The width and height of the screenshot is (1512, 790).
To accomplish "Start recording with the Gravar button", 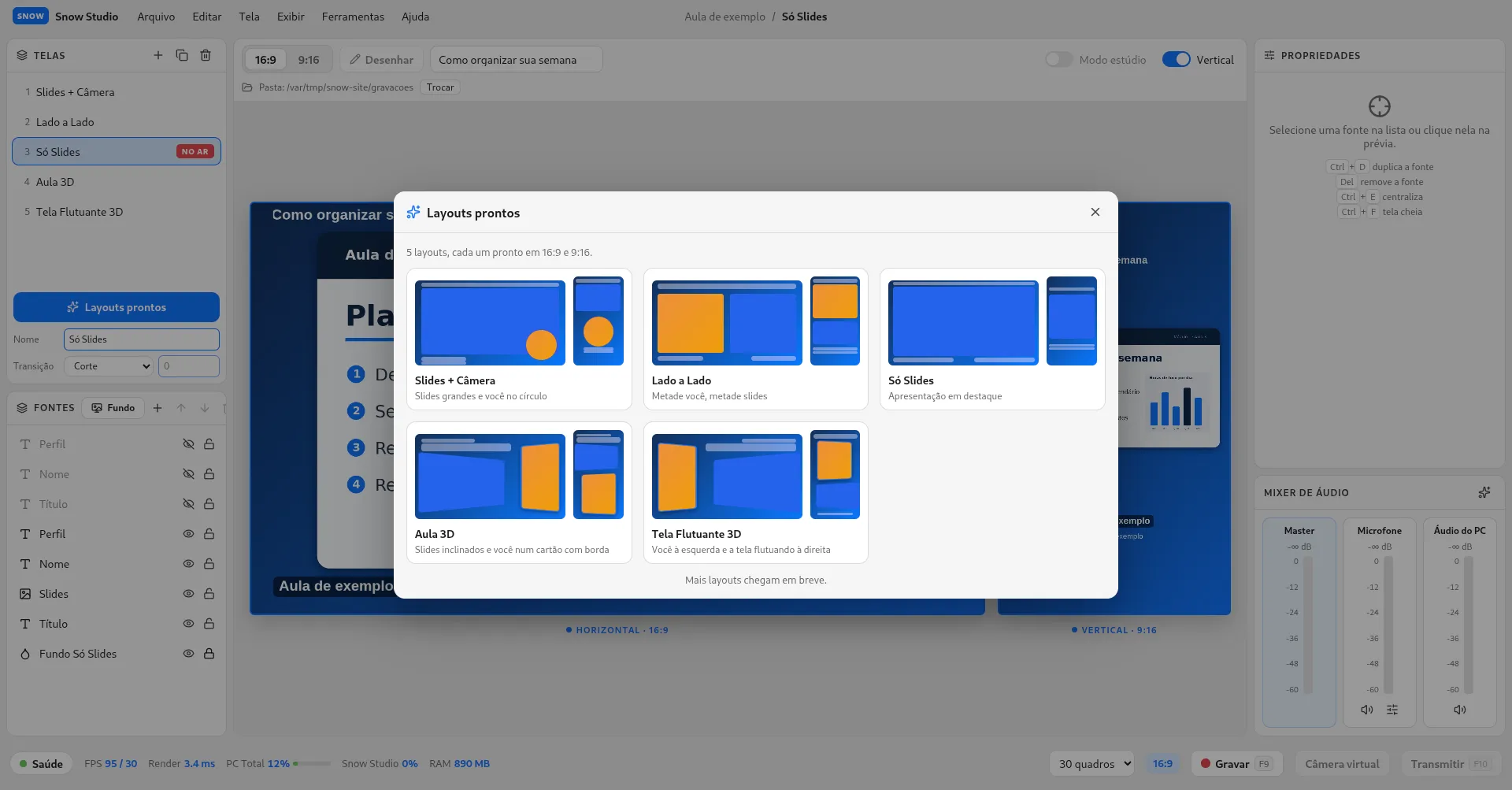I will click(x=1236, y=764).
